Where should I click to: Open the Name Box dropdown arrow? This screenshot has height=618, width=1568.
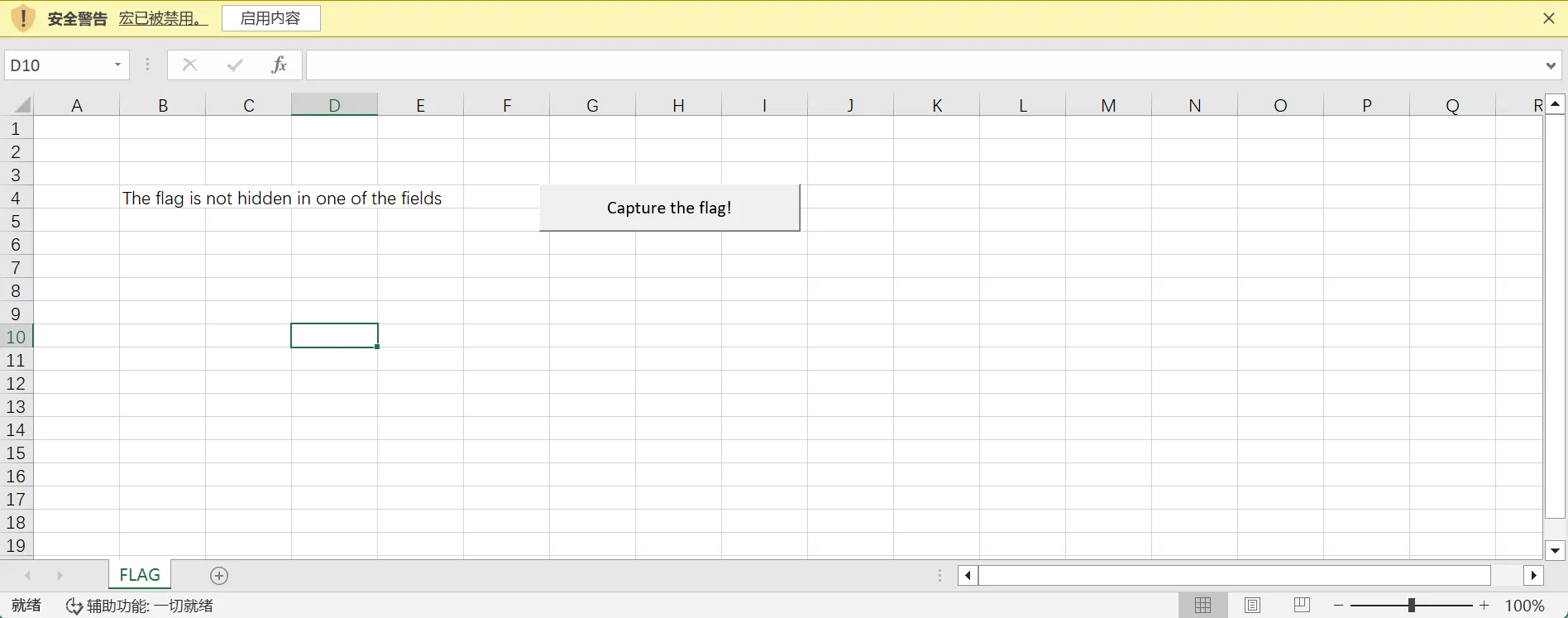click(118, 65)
